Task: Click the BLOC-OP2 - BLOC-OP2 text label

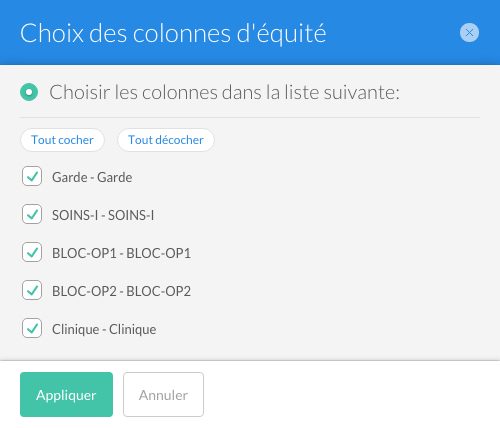Action: click(121, 291)
